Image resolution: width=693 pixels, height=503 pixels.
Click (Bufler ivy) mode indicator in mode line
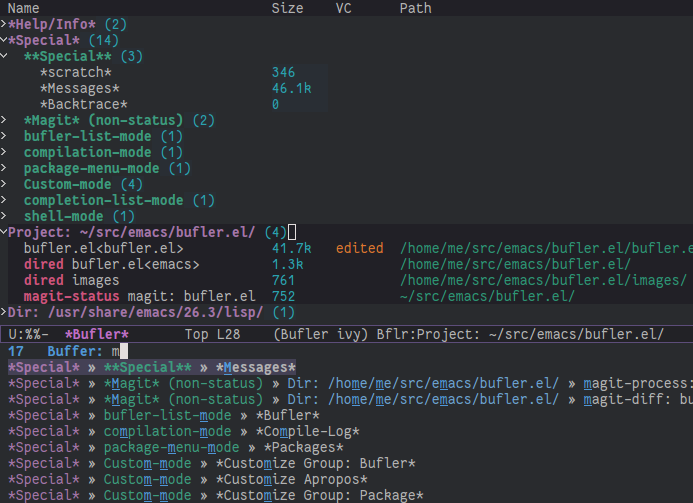[320, 334]
